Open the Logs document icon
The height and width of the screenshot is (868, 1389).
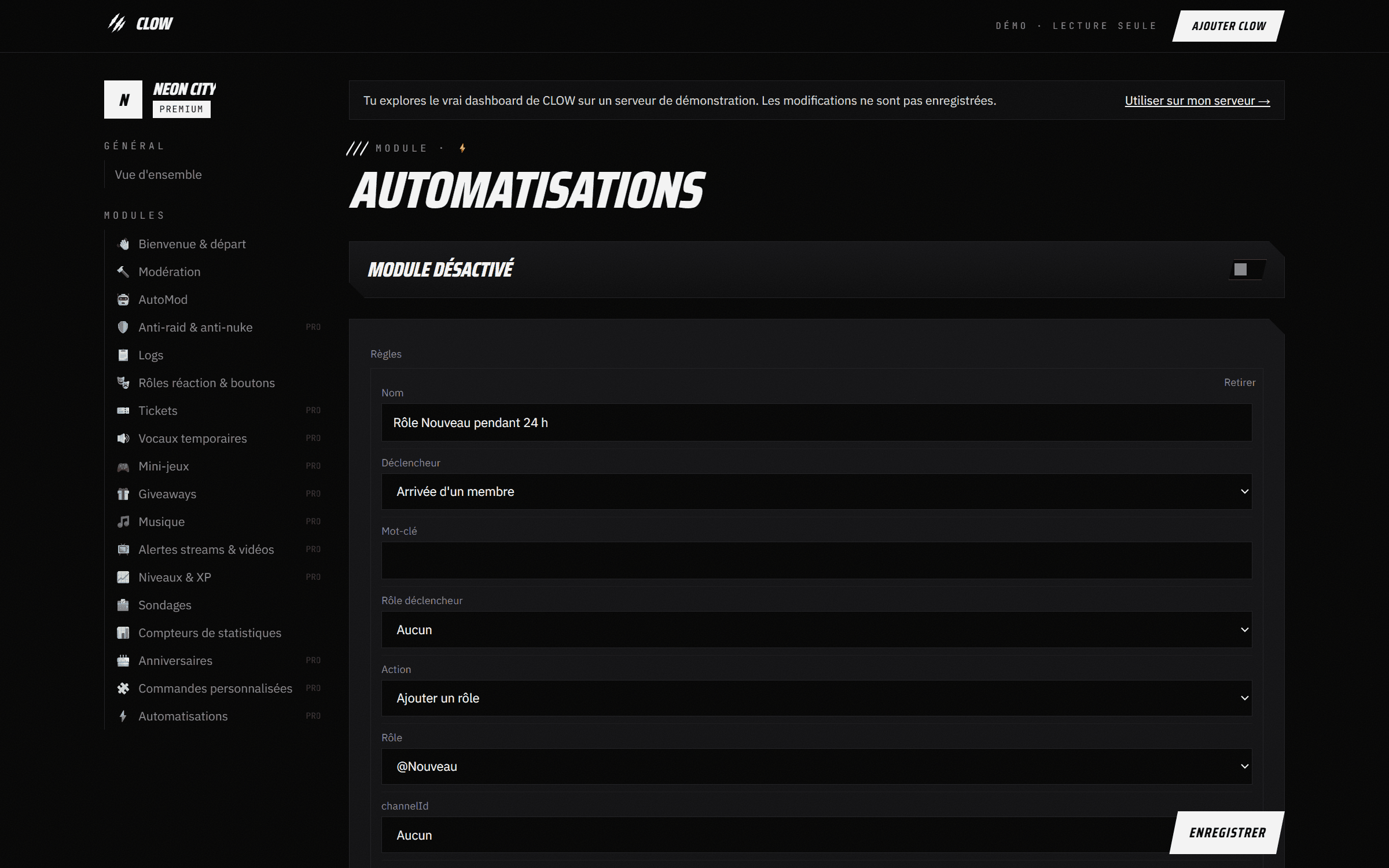[123, 355]
